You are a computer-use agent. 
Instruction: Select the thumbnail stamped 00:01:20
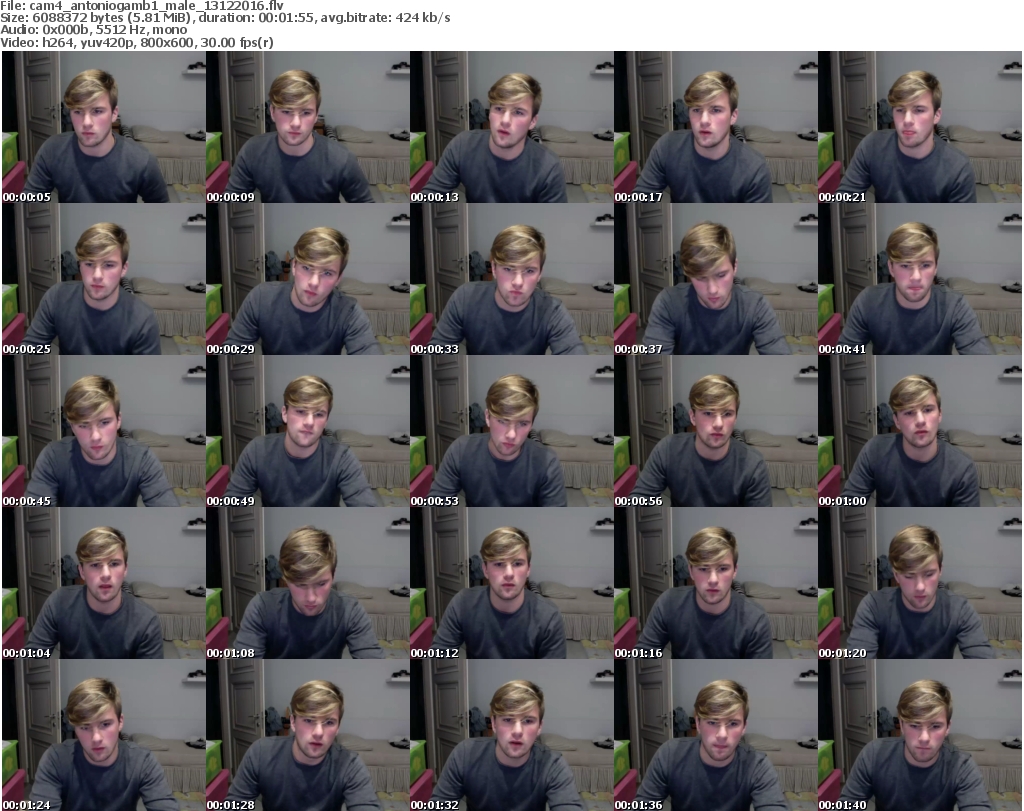pyautogui.click(x=920, y=583)
